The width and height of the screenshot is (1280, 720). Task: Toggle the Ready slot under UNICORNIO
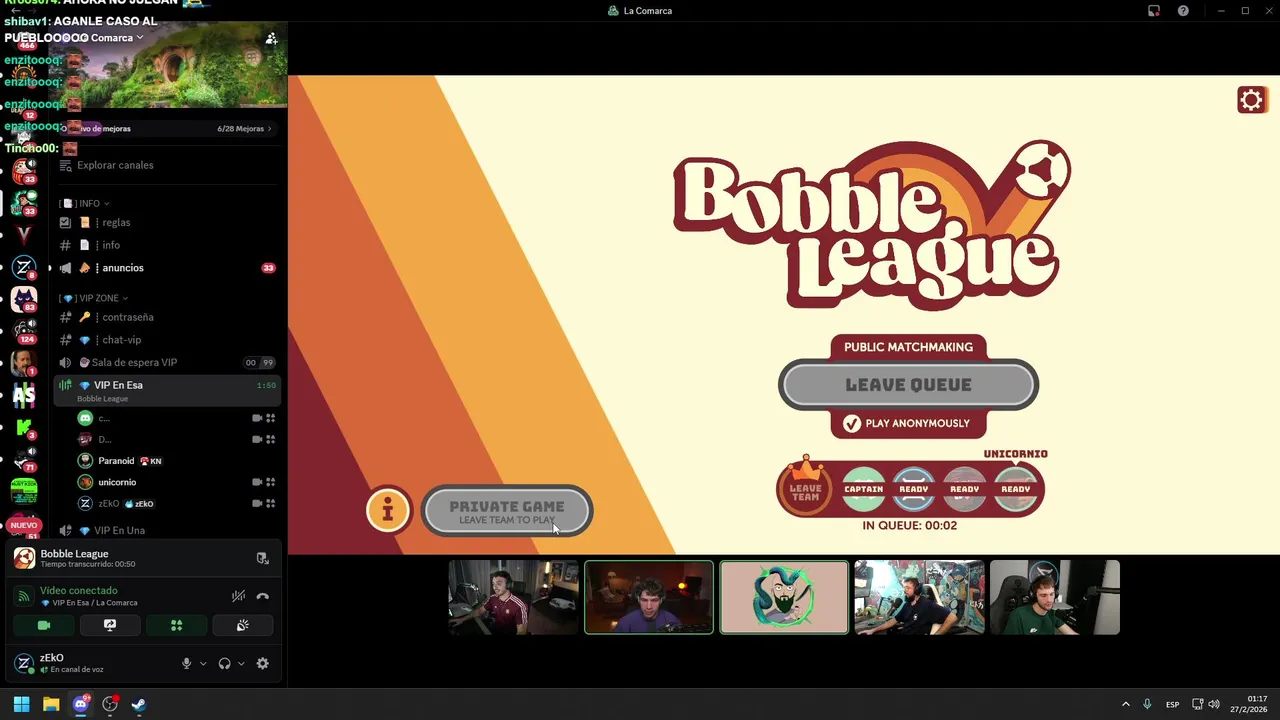[1015, 489]
